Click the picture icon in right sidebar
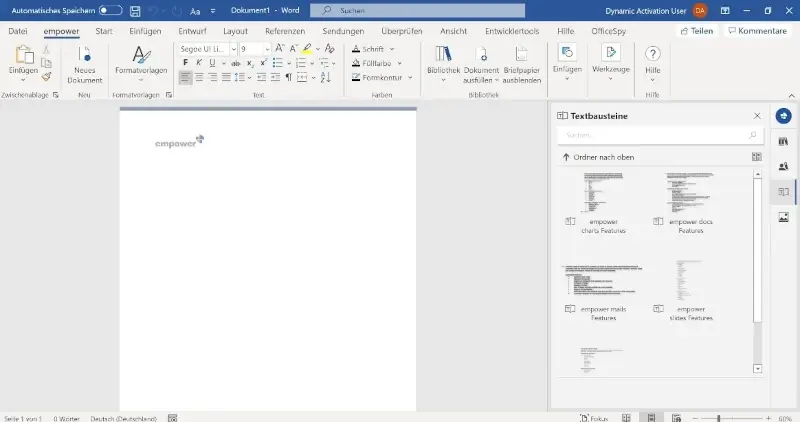Image resolution: width=800 pixels, height=422 pixels. (783, 217)
